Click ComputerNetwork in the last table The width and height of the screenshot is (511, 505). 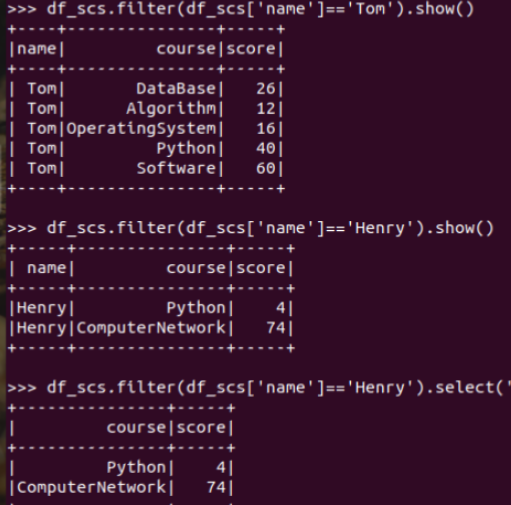pyautogui.click(x=91, y=487)
